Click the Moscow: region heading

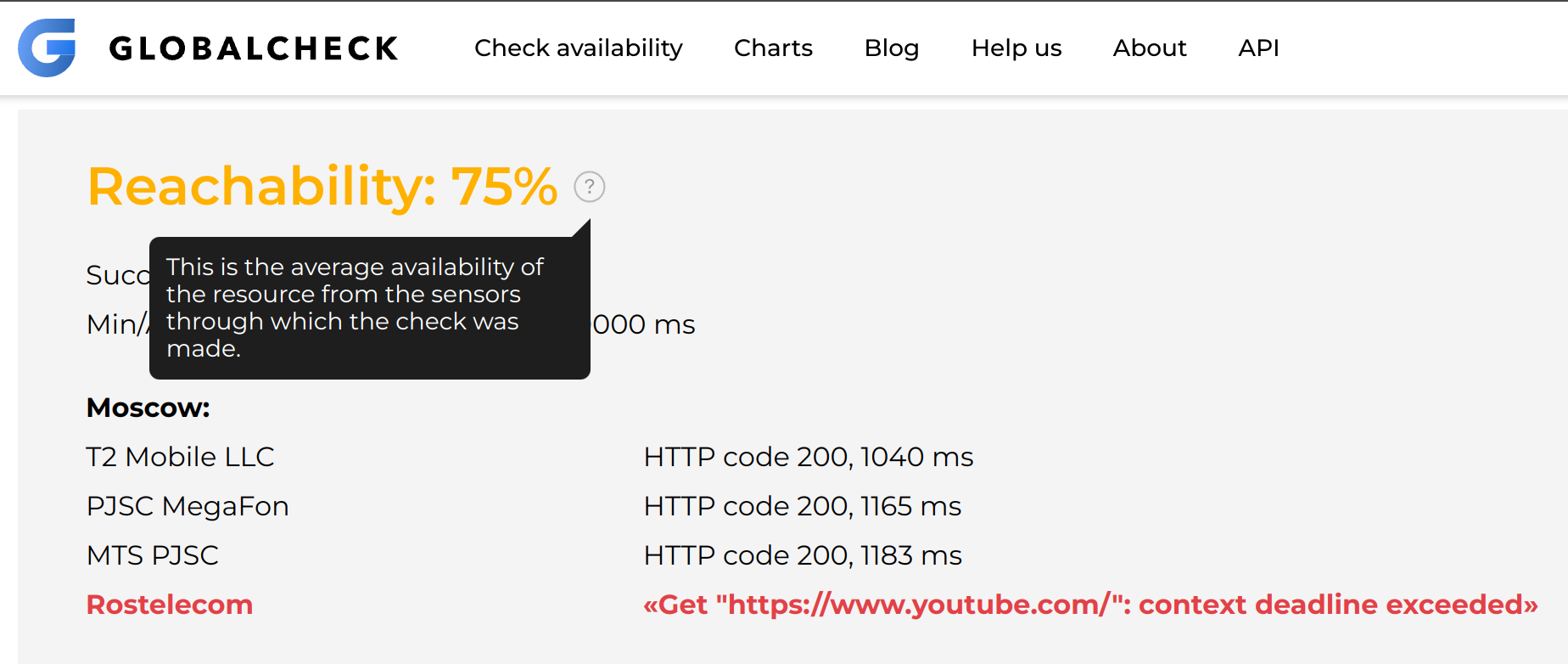click(148, 408)
